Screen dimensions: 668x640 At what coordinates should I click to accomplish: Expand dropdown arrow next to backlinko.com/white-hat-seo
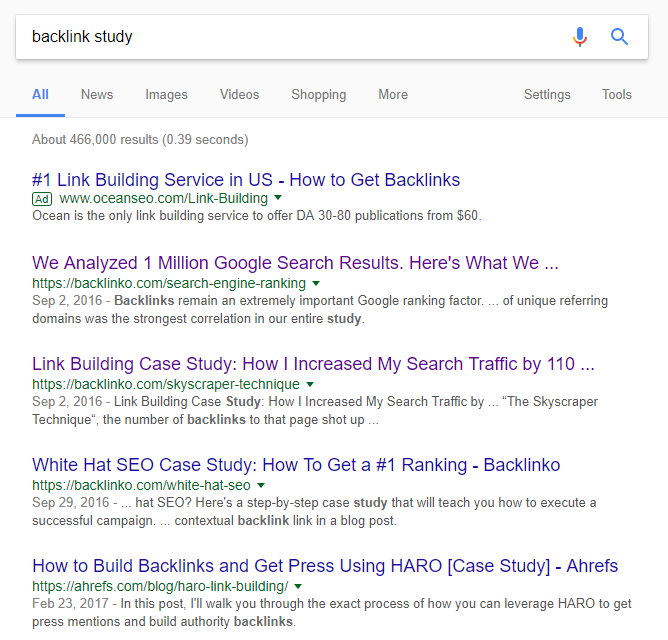tap(261, 485)
